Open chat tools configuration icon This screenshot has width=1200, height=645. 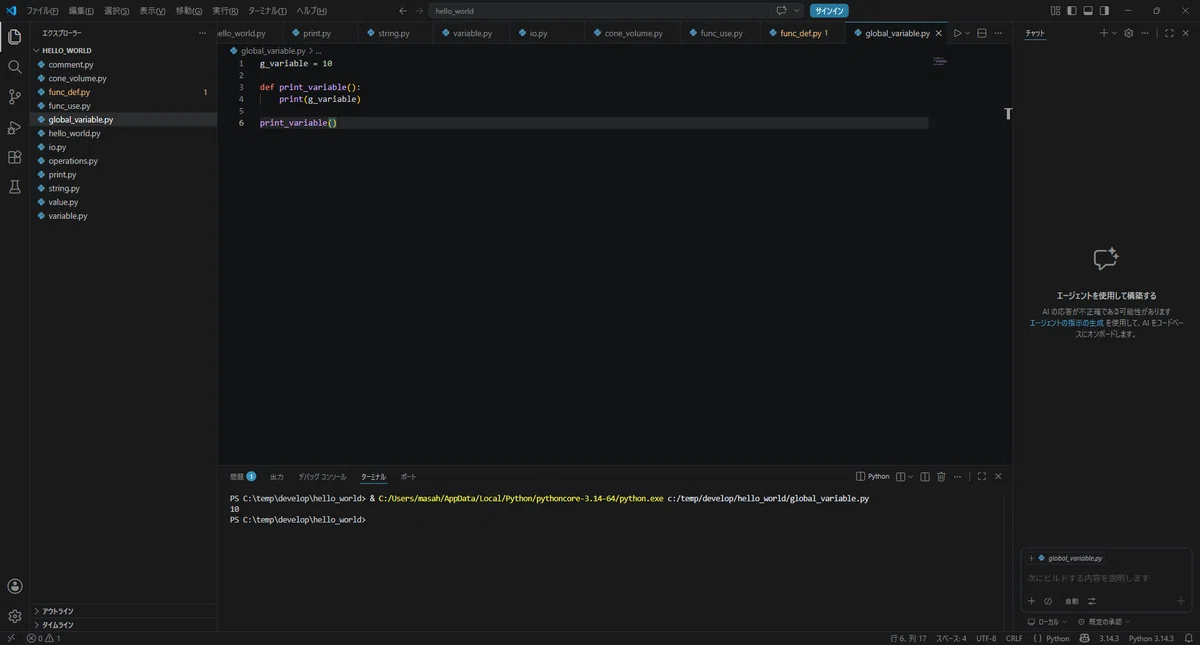point(1092,601)
